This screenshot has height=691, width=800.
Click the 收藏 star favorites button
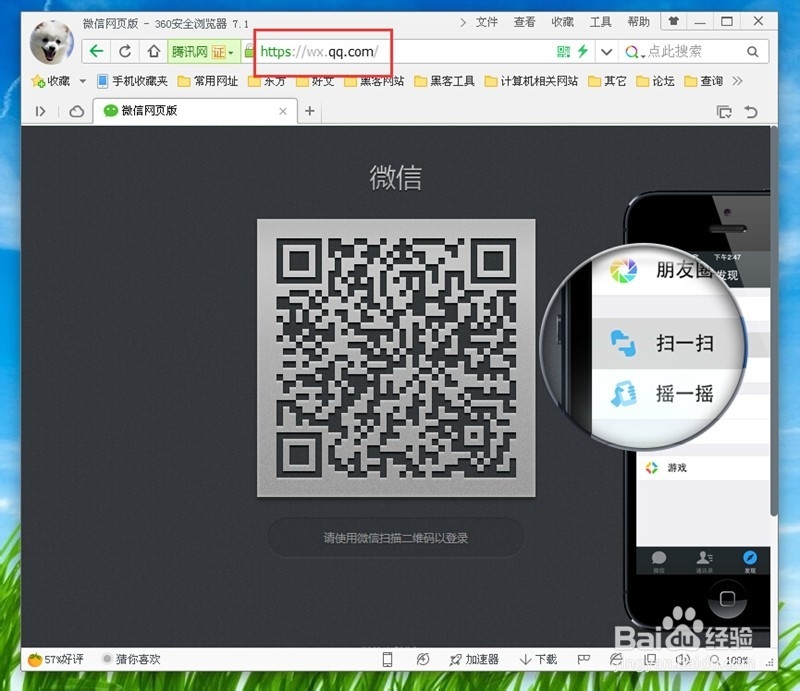click(x=50, y=81)
